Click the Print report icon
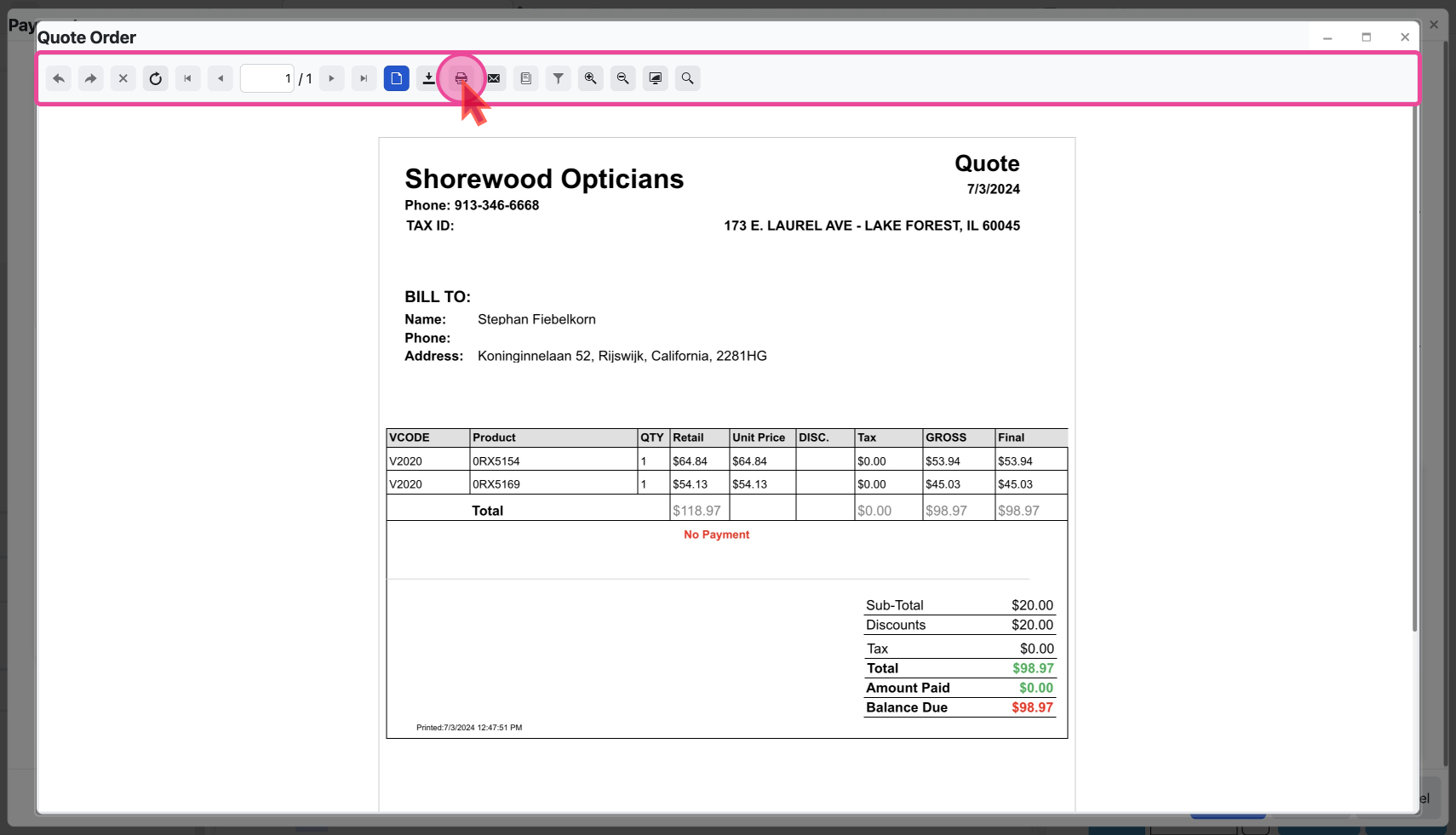Viewport: 1456px width, 835px height. (461, 78)
